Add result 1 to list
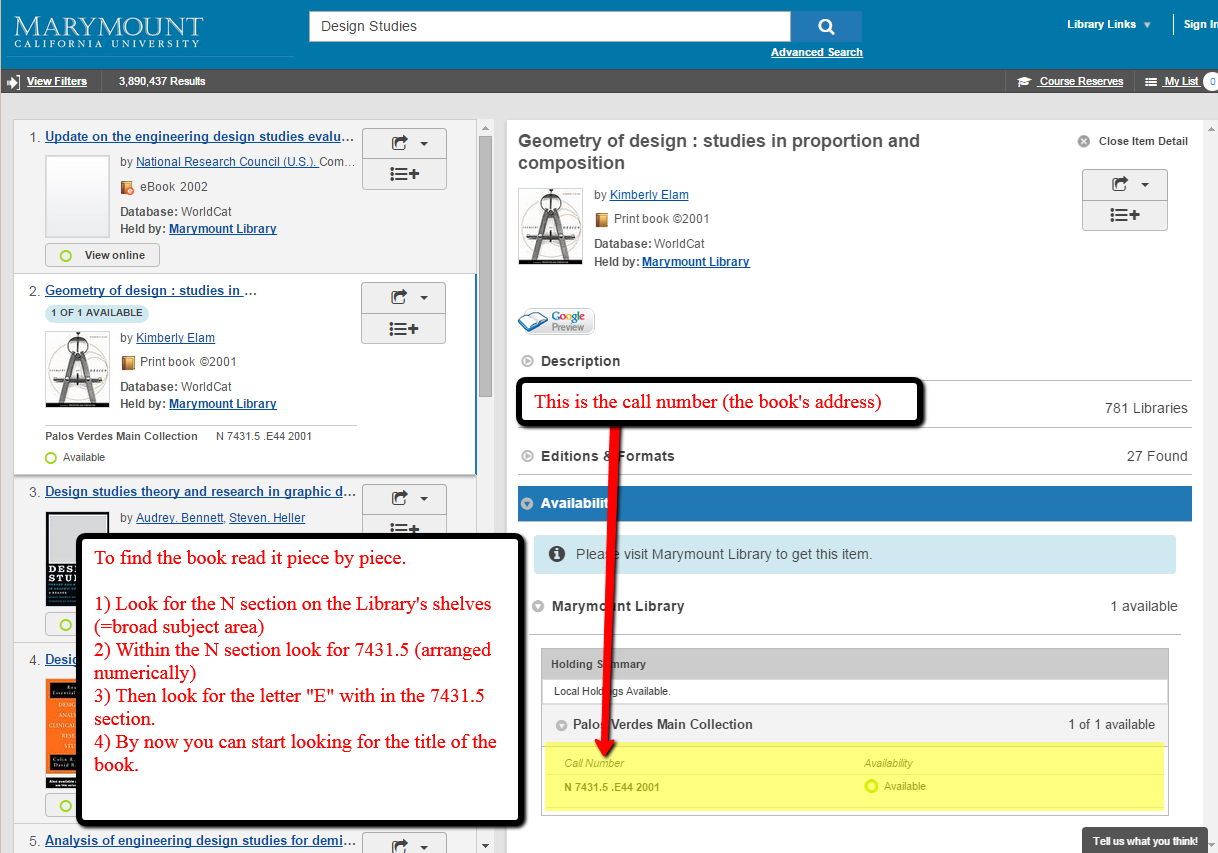Image resolution: width=1218 pixels, height=853 pixels. [x=404, y=174]
